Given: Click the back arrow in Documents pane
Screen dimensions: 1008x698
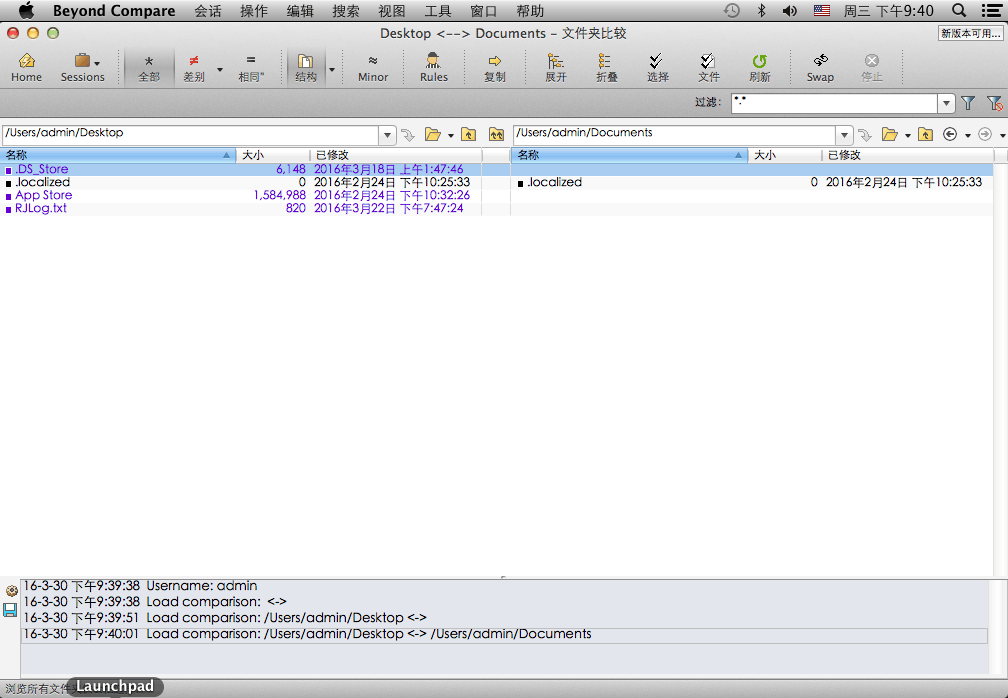Looking at the screenshot, I should coord(950,134).
